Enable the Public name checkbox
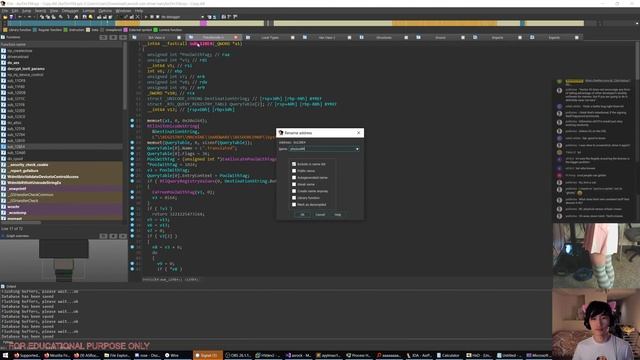Image resolution: width=640 pixels, height=360 pixels. [294, 171]
